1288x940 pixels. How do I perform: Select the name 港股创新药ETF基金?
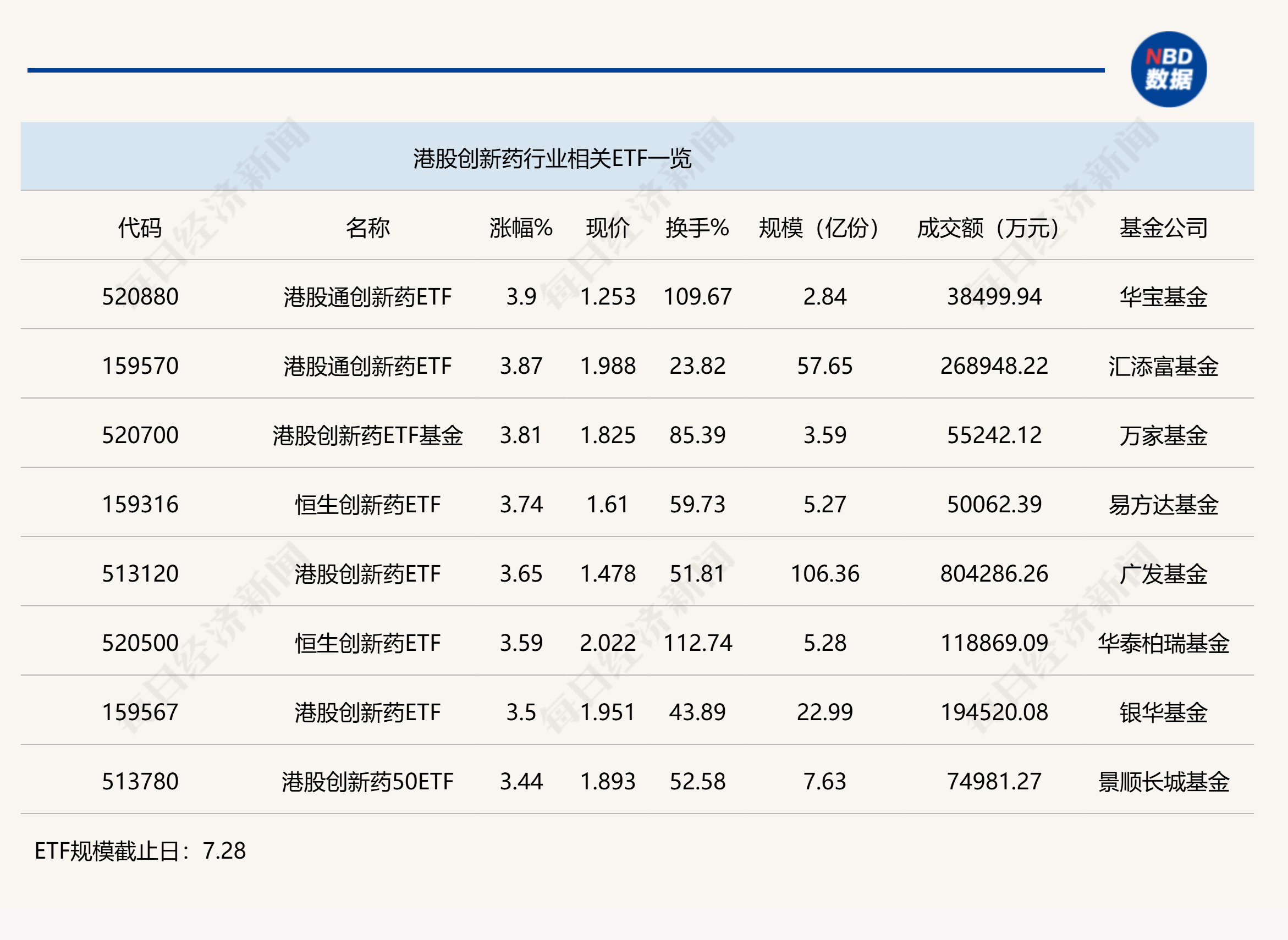[x=368, y=435]
